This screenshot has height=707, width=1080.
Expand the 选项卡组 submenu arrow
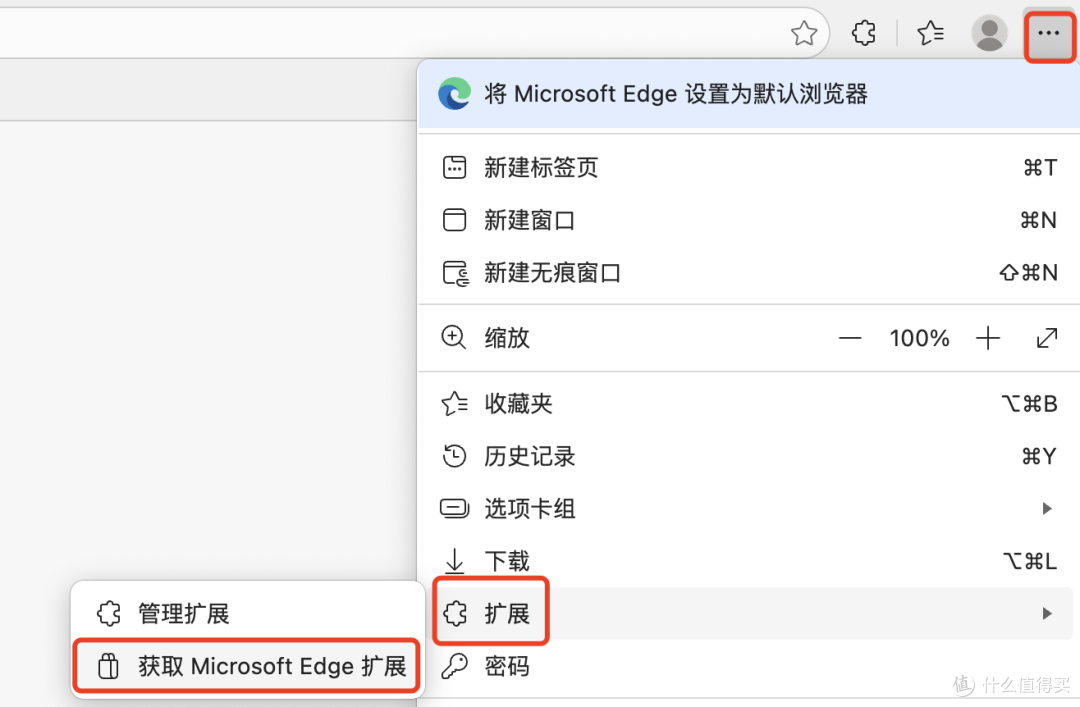point(1047,509)
